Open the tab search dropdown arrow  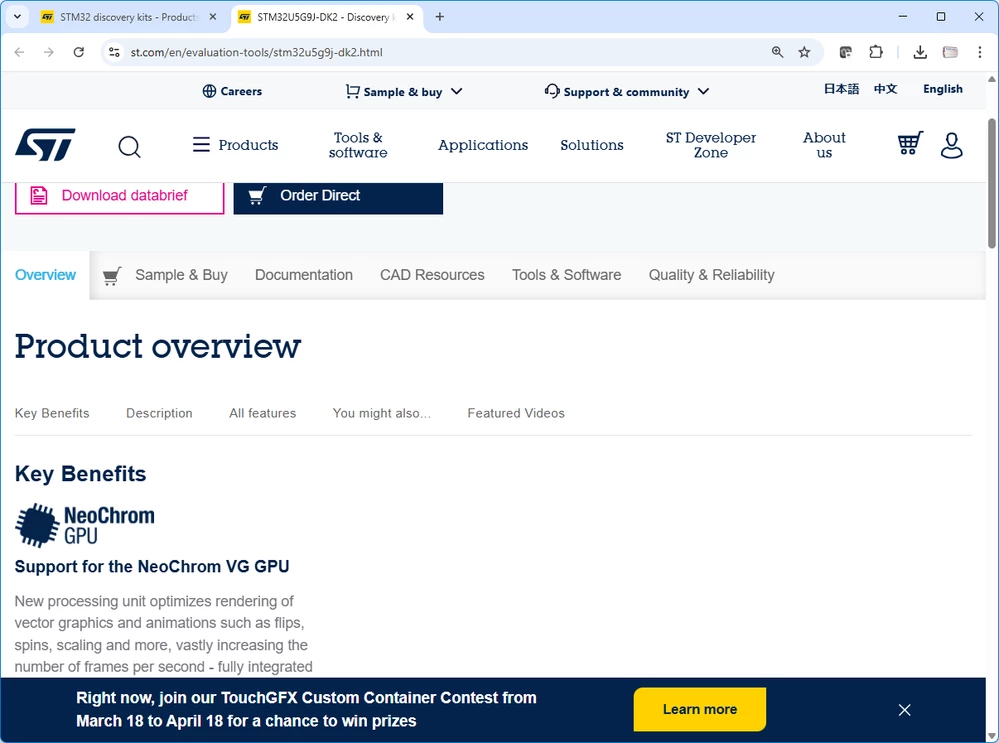click(17, 17)
